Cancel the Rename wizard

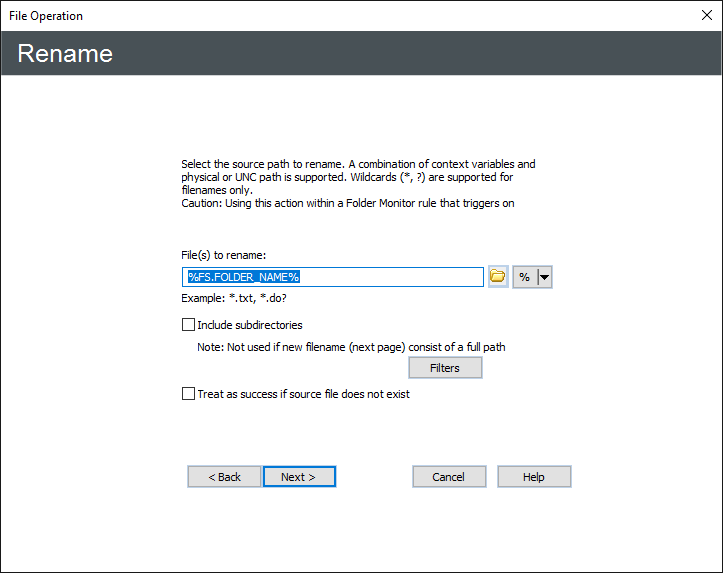pos(449,477)
